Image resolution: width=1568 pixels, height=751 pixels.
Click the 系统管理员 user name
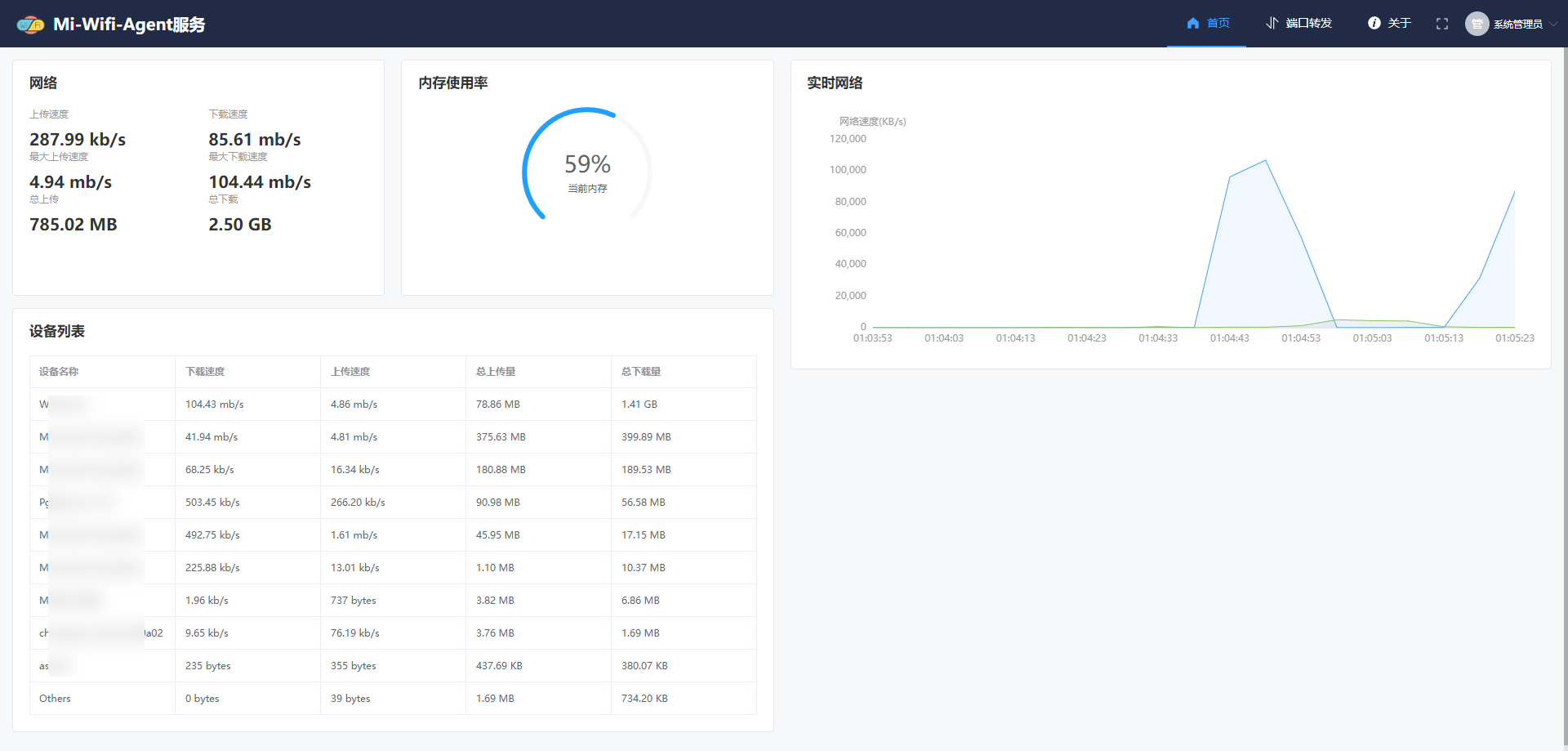(1517, 25)
